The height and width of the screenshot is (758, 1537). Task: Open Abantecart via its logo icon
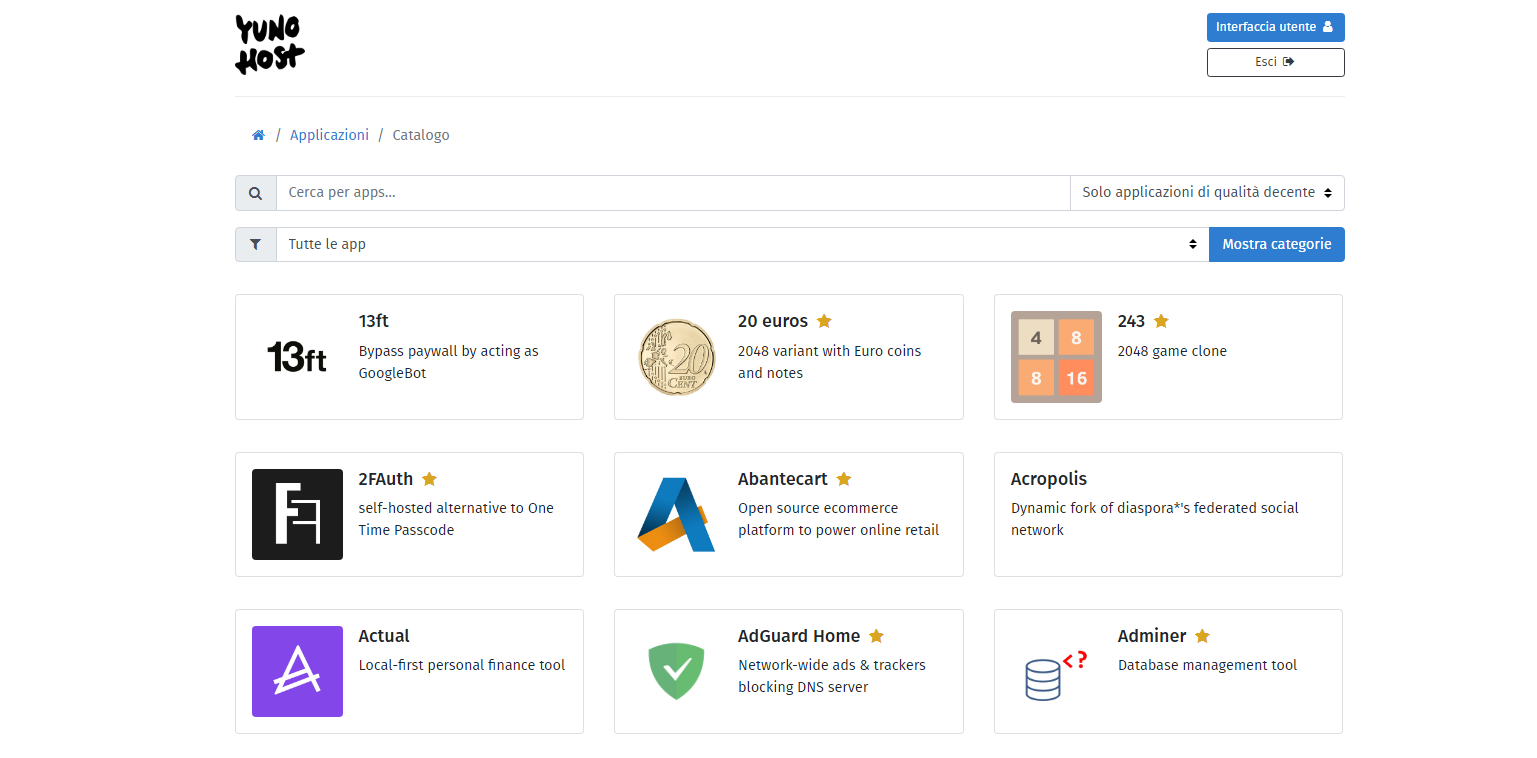point(676,514)
